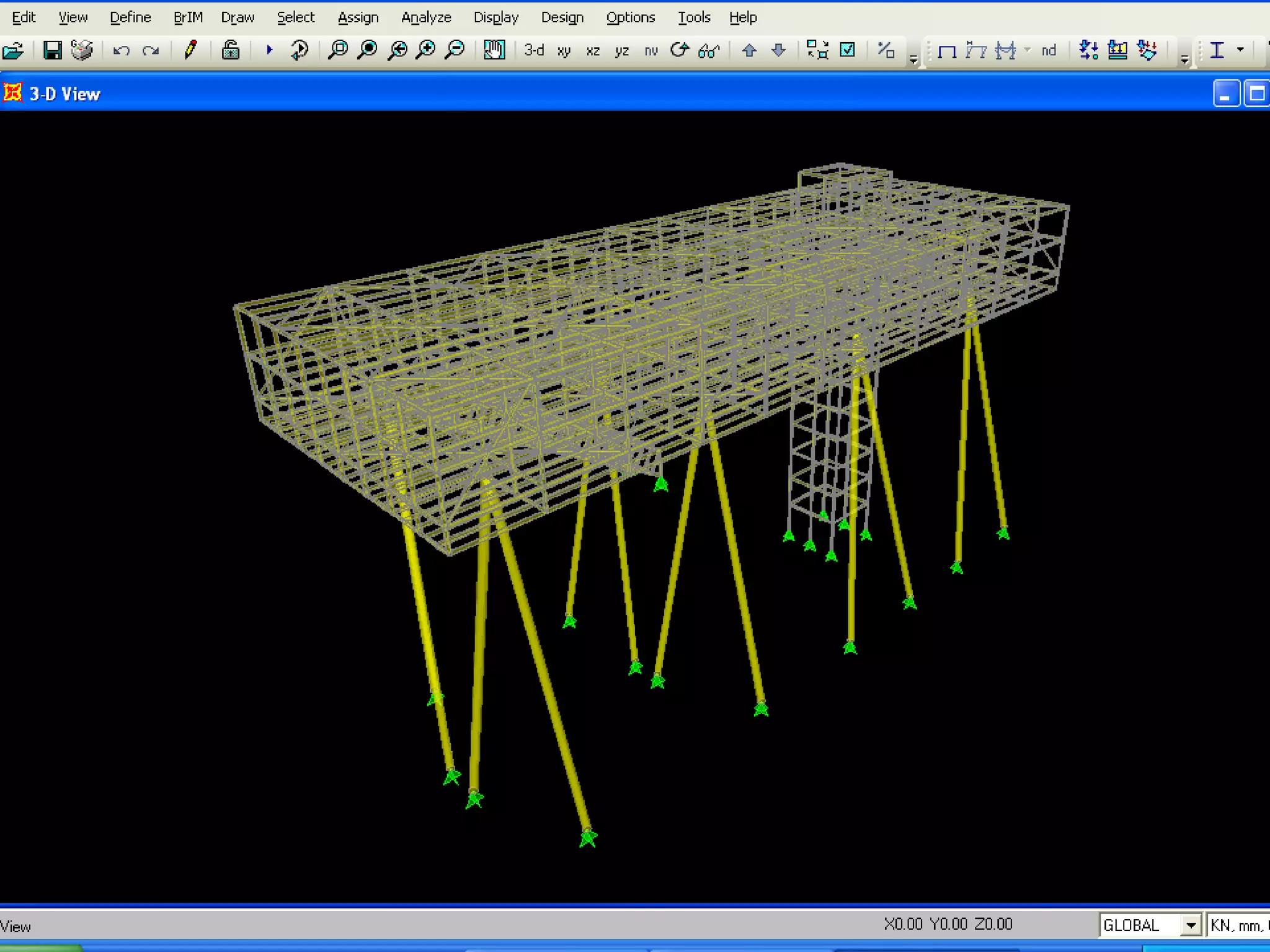Click the Lock/Unlock Model padlock icon

coord(231,50)
